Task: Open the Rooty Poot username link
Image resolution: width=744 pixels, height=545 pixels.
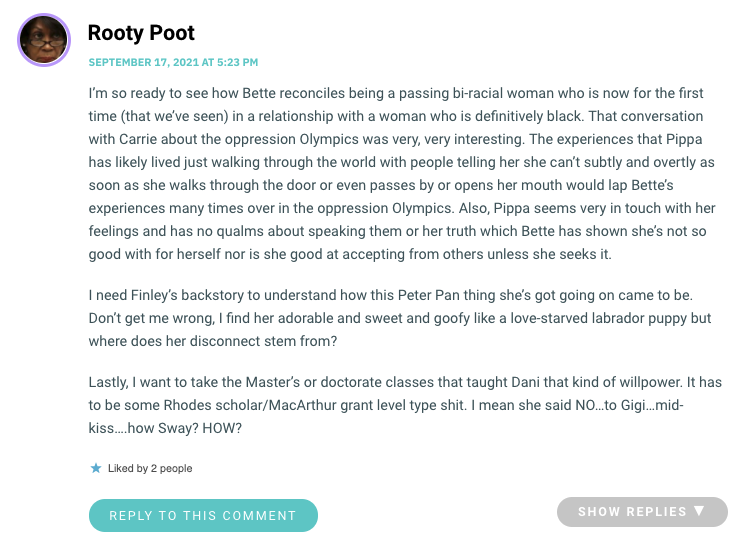Action: pyautogui.click(x=141, y=33)
